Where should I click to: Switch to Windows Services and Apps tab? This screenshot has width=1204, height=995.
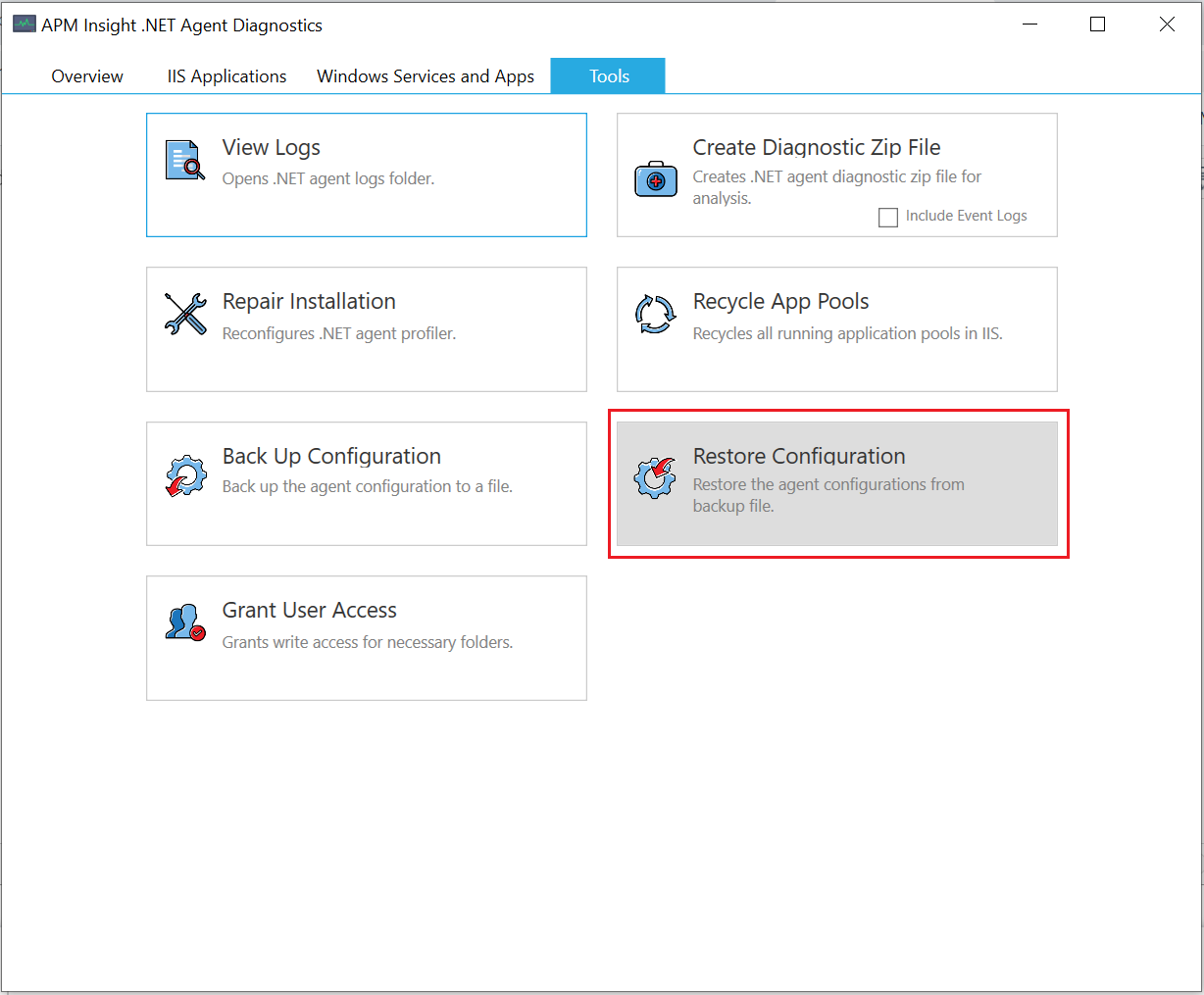tap(425, 75)
